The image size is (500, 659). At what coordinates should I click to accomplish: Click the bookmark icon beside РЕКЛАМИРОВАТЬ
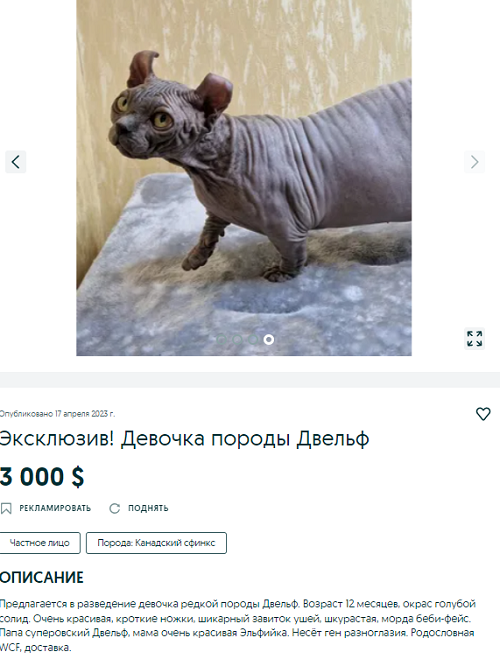6,509
